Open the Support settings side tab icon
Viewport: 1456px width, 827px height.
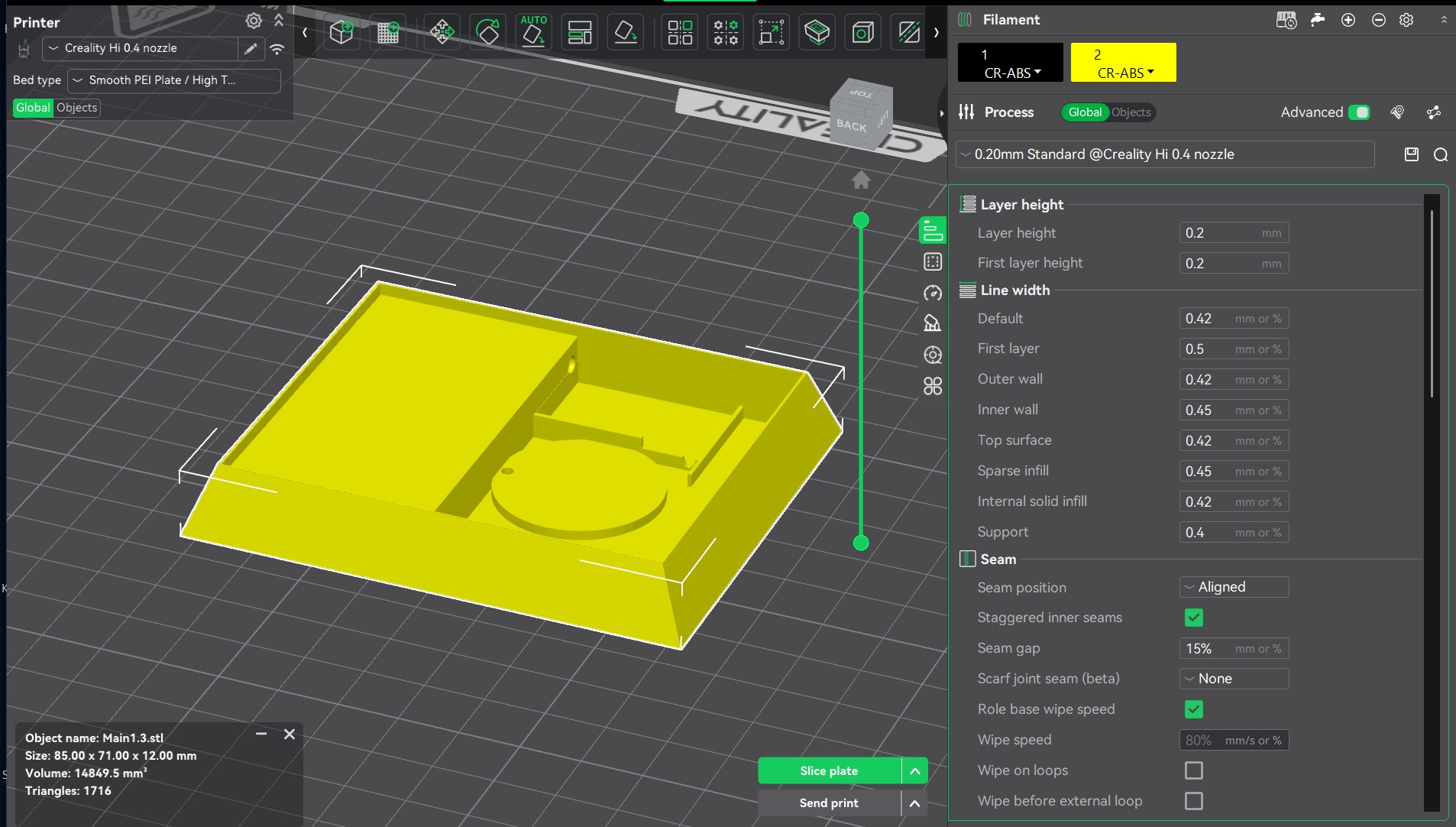click(933, 323)
